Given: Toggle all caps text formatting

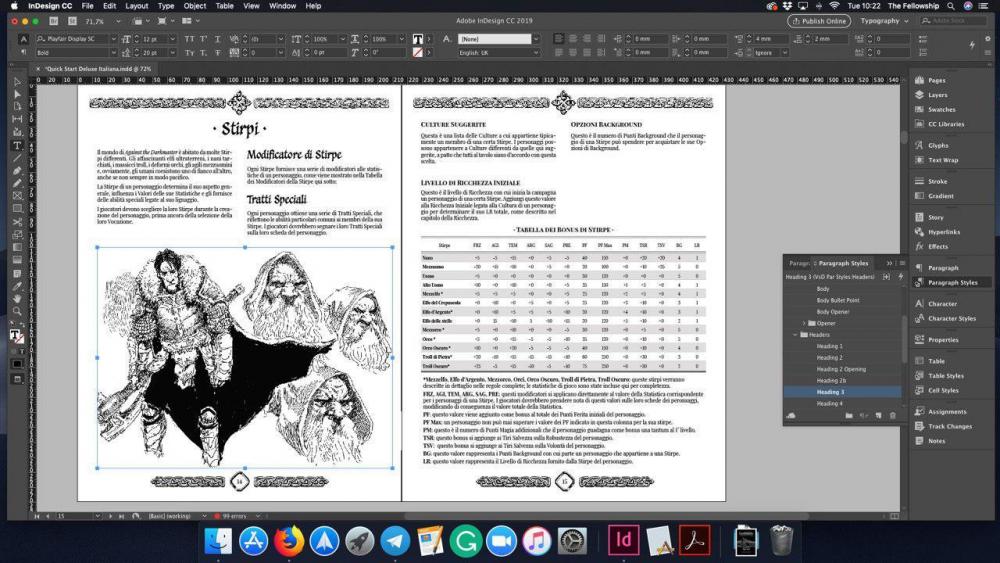Looking at the screenshot, I should click(189, 39).
